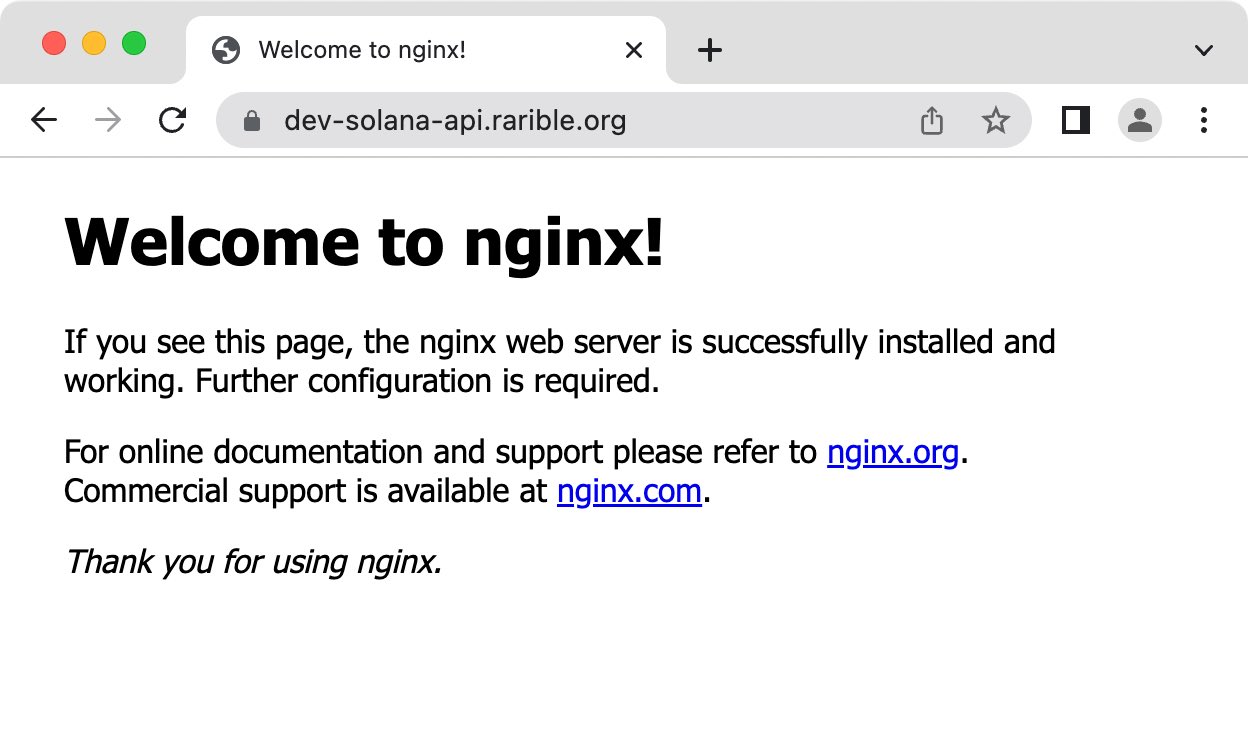
Task: Close the Welcome to nginx! tab
Action: [633, 50]
